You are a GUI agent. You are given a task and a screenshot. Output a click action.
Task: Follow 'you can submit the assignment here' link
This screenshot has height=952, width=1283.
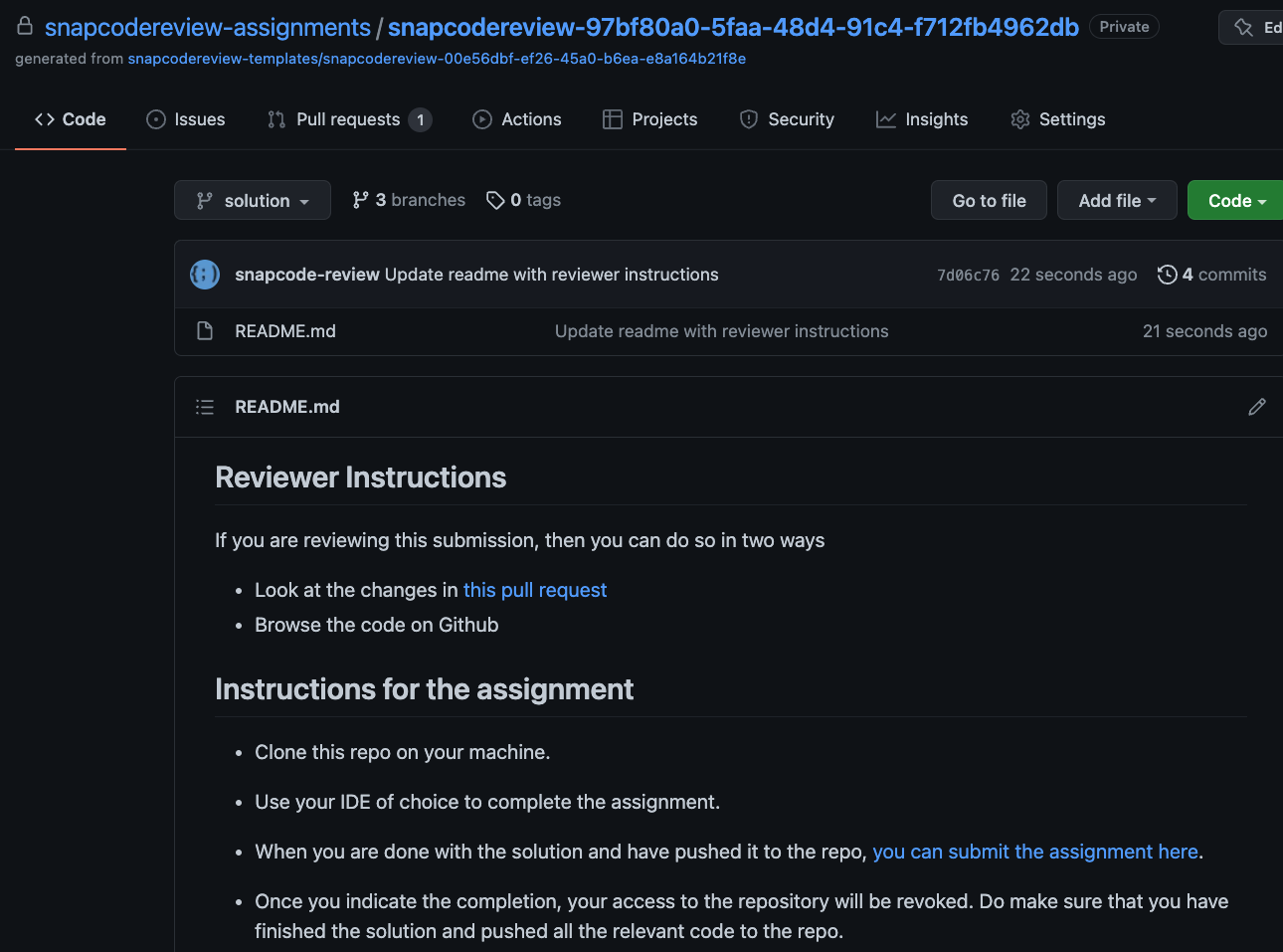1035,852
